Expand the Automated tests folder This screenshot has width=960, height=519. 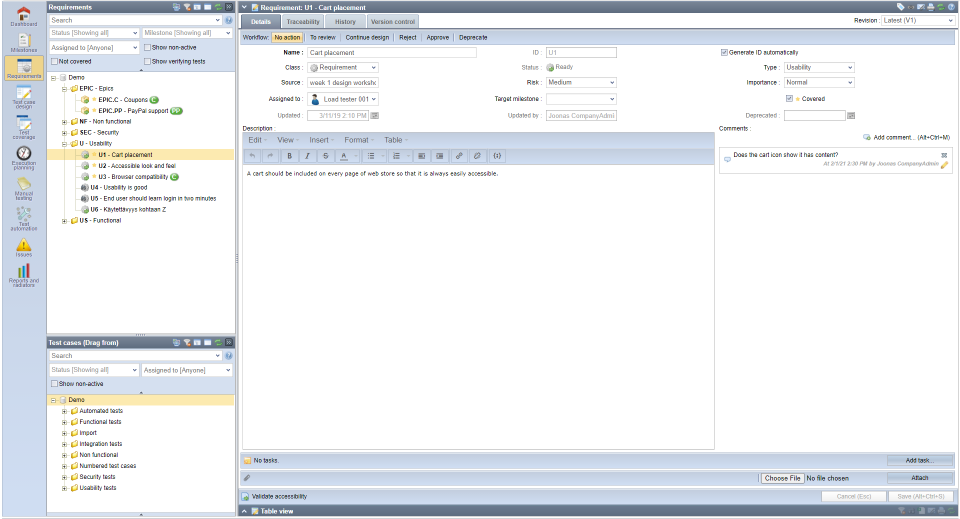pos(64,411)
